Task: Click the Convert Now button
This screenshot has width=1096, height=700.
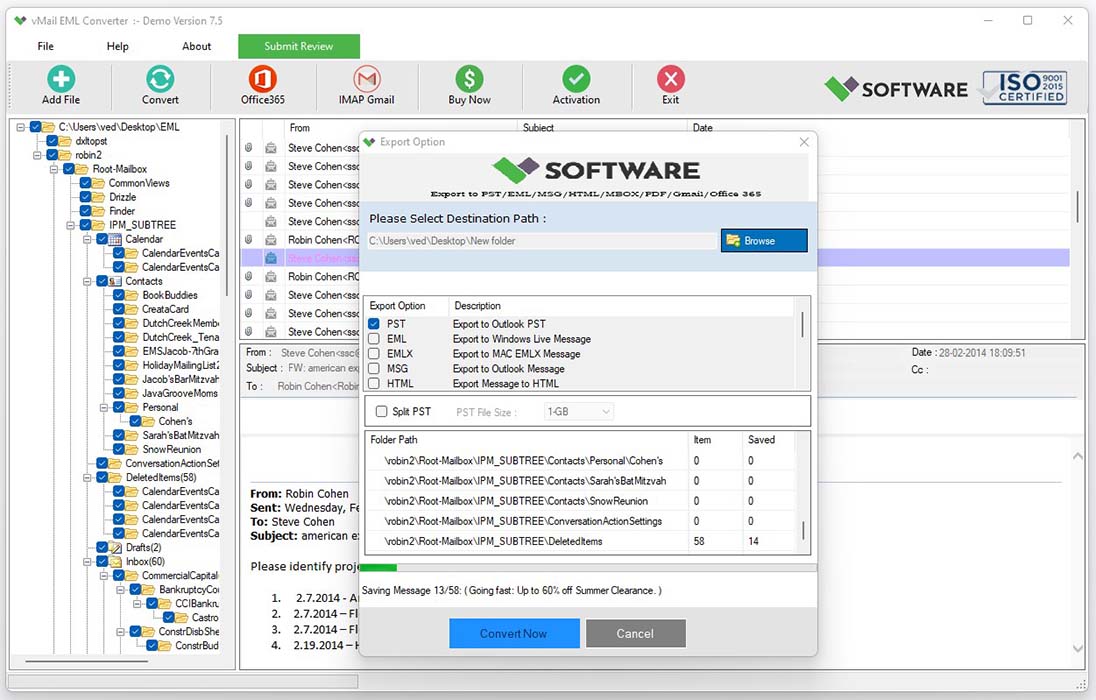Action: (514, 634)
